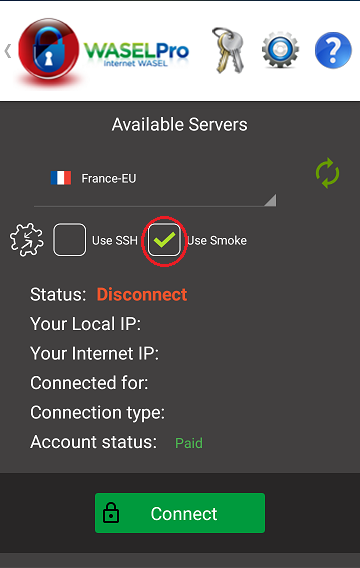360x568 pixels.
Task: Uncheck the Use Smoke checkbox
Action: [164, 240]
